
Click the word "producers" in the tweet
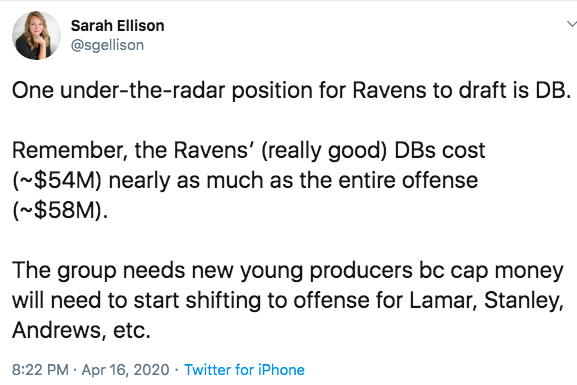(361, 271)
